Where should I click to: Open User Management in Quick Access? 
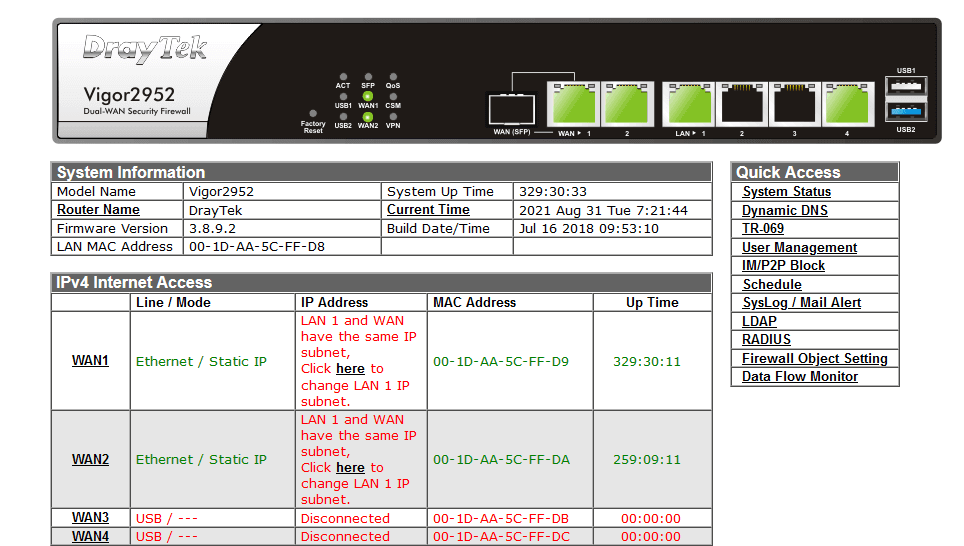tap(799, 247)
